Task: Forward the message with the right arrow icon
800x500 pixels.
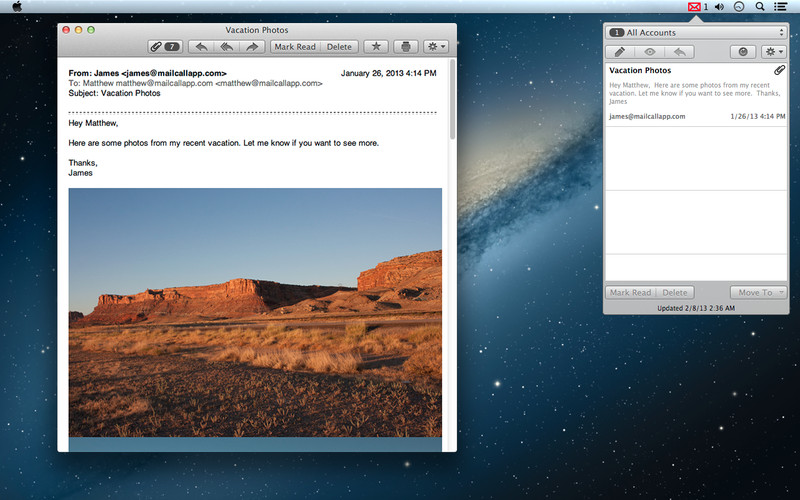Action: point(252,46)
